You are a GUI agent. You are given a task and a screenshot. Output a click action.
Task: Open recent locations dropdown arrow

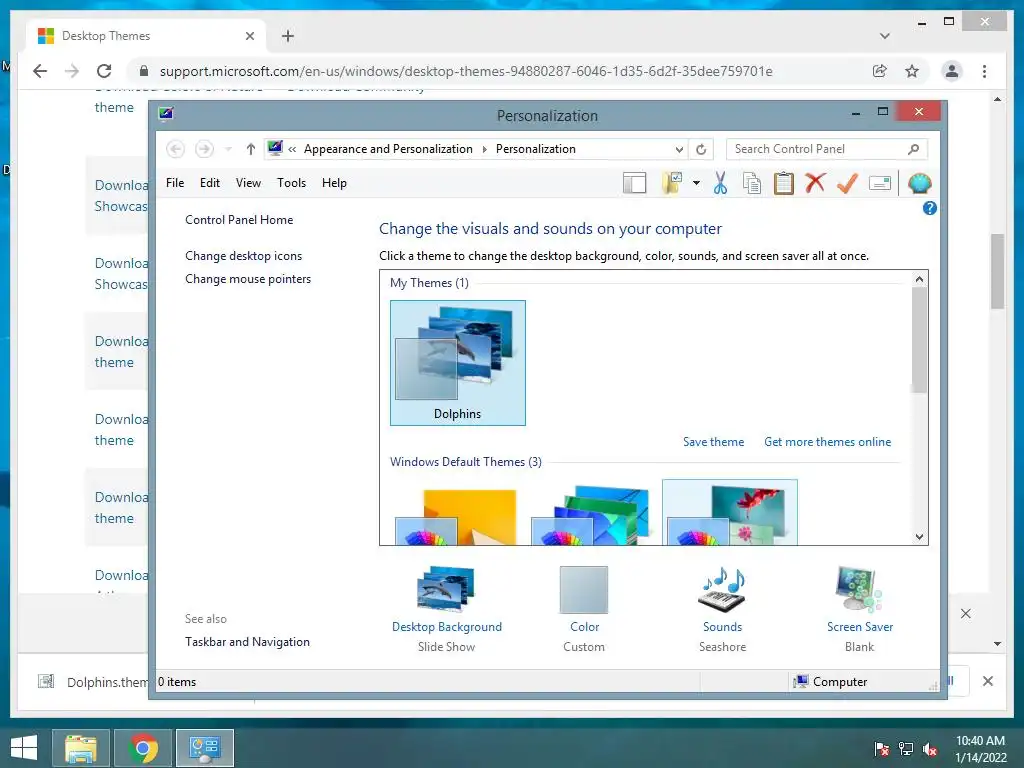pos(228,150)
